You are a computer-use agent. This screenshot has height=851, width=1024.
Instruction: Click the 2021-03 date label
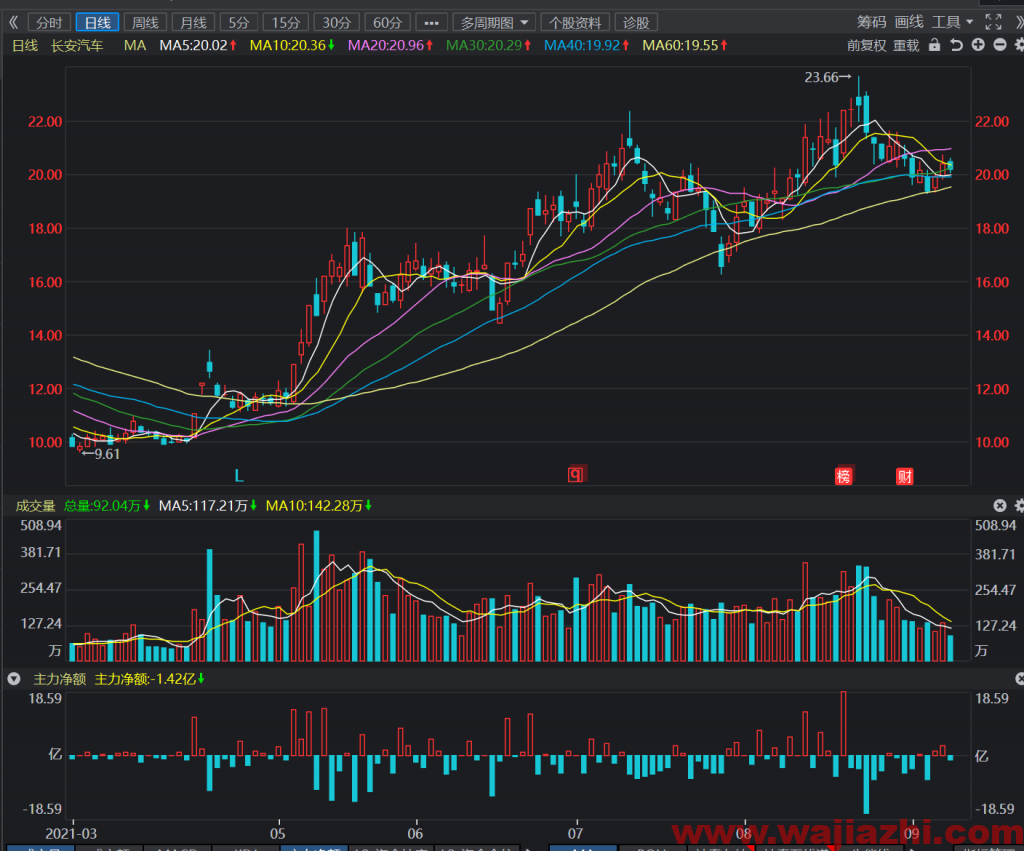(x=71, y=833)
